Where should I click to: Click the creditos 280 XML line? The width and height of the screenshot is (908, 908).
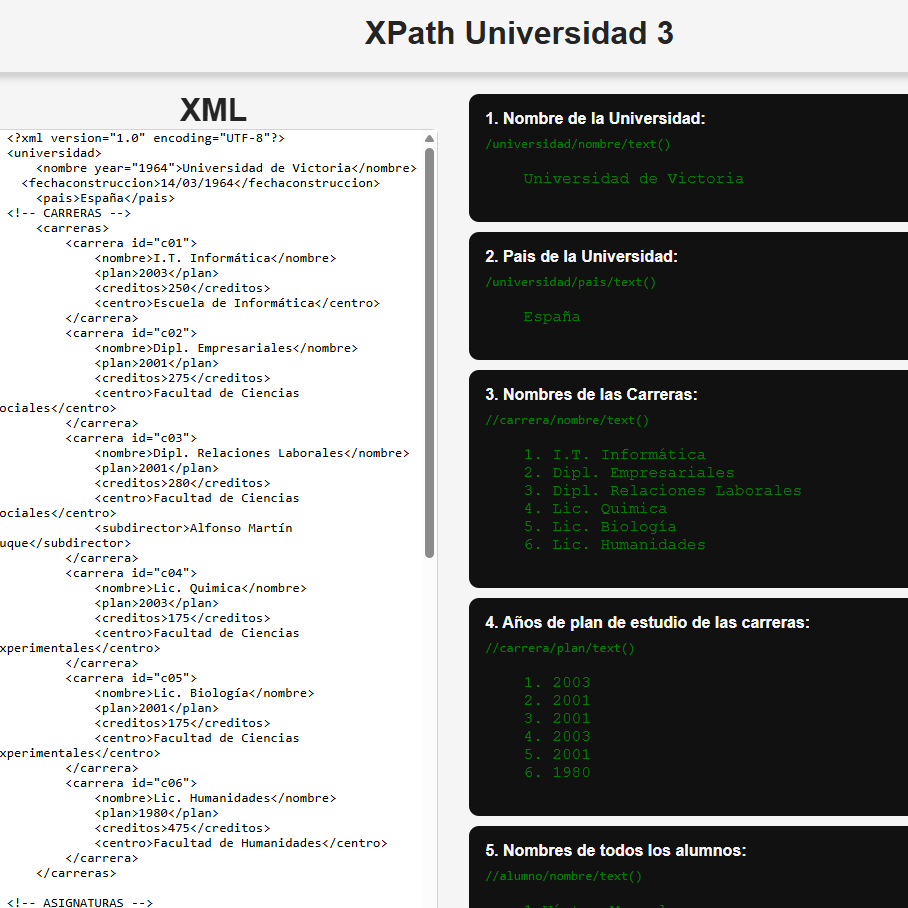coord(182,483)
